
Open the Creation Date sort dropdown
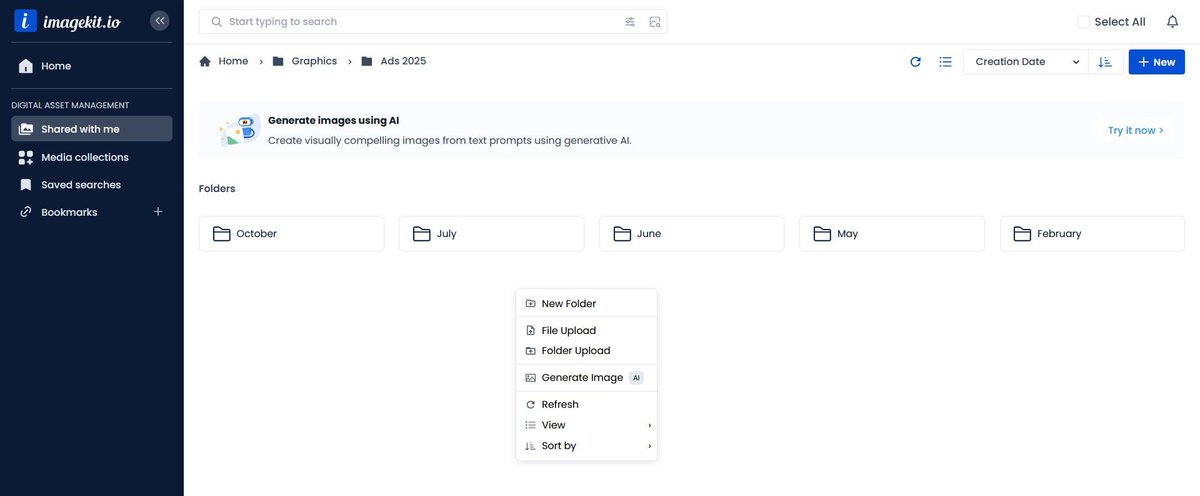(x=1025, y=62)
